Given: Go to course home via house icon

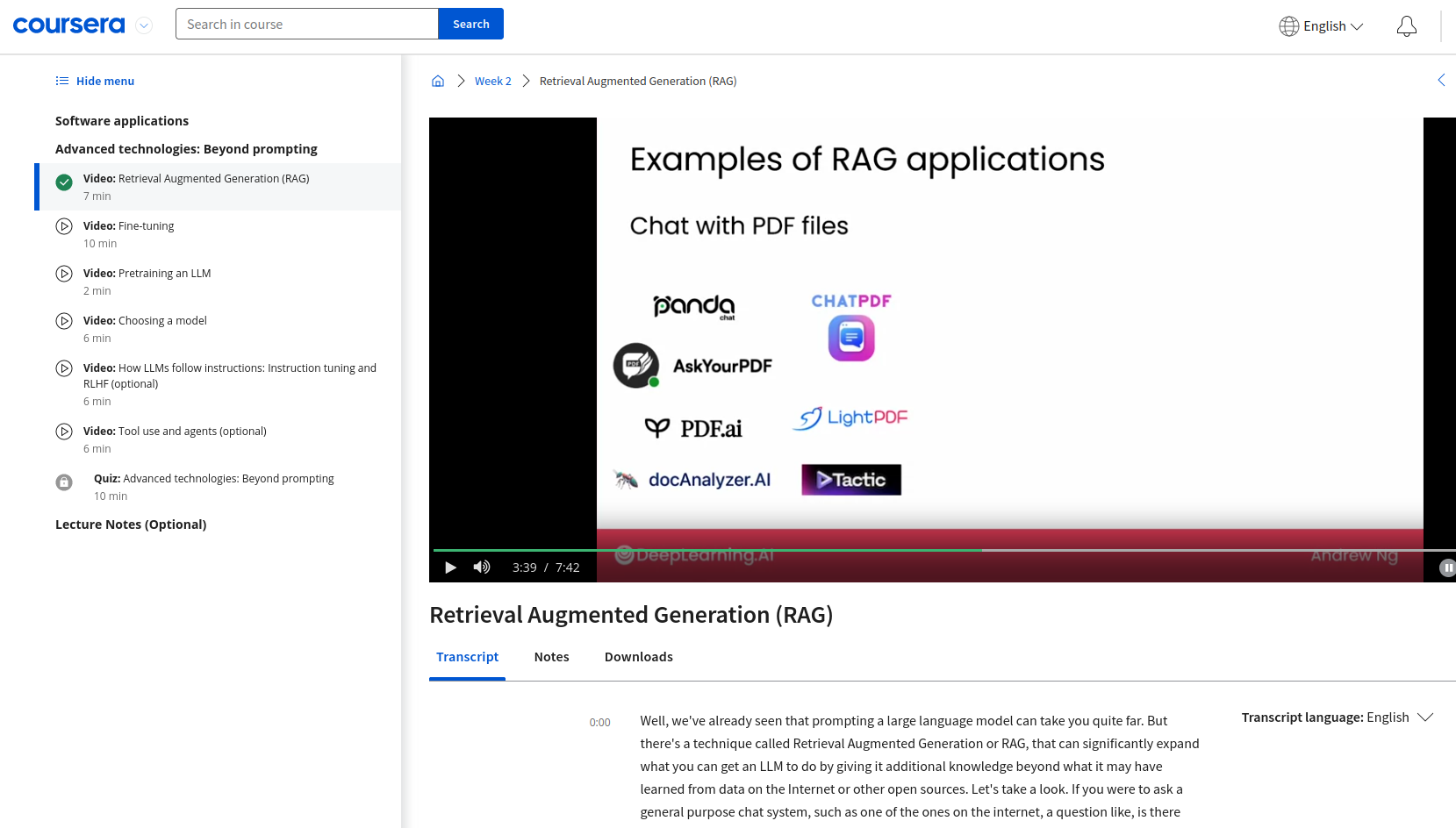Looking at the screenshot, I should click(x=438, y=81).
